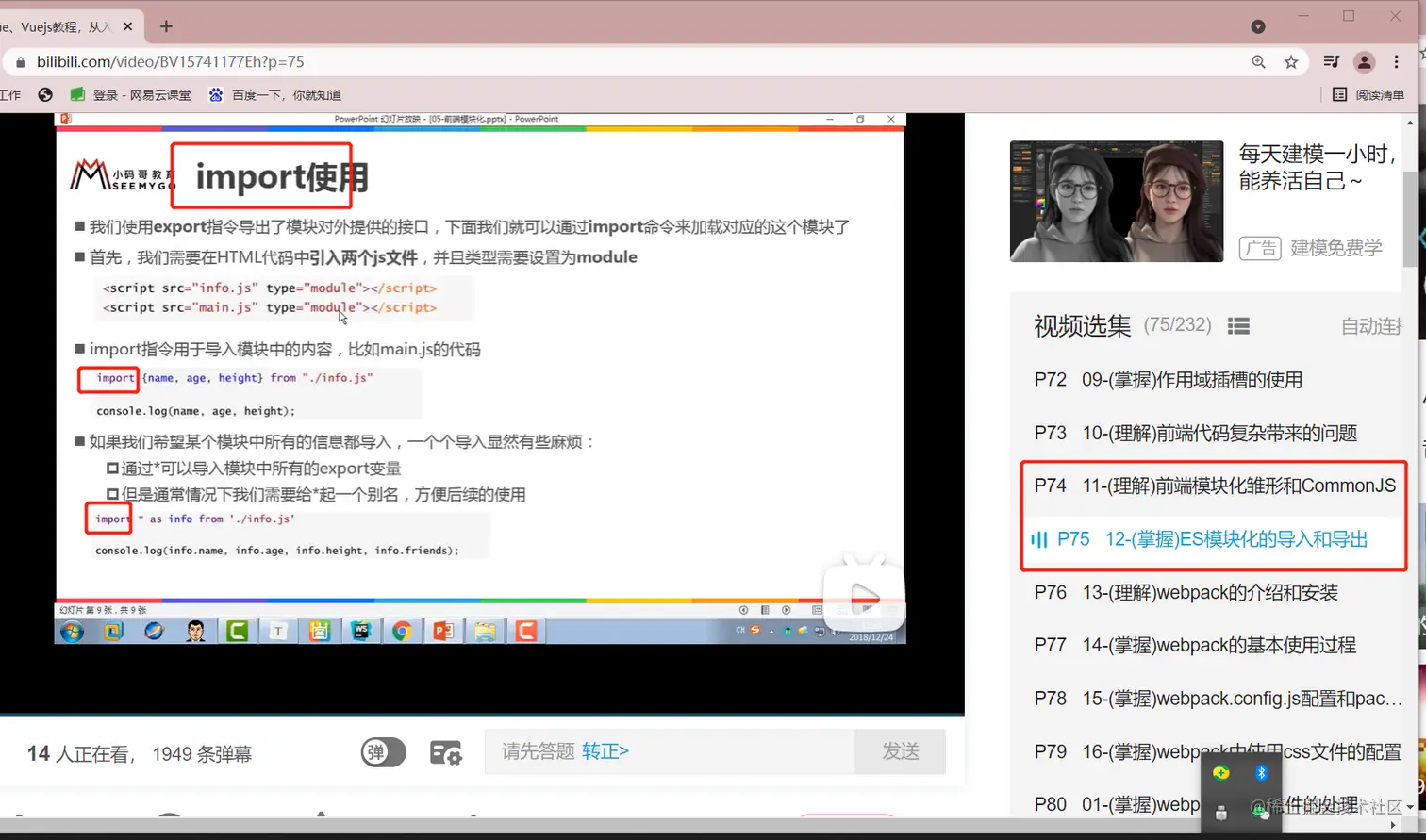
Task: Click the 广告 tag
Action: click(x=1260, y=248)
